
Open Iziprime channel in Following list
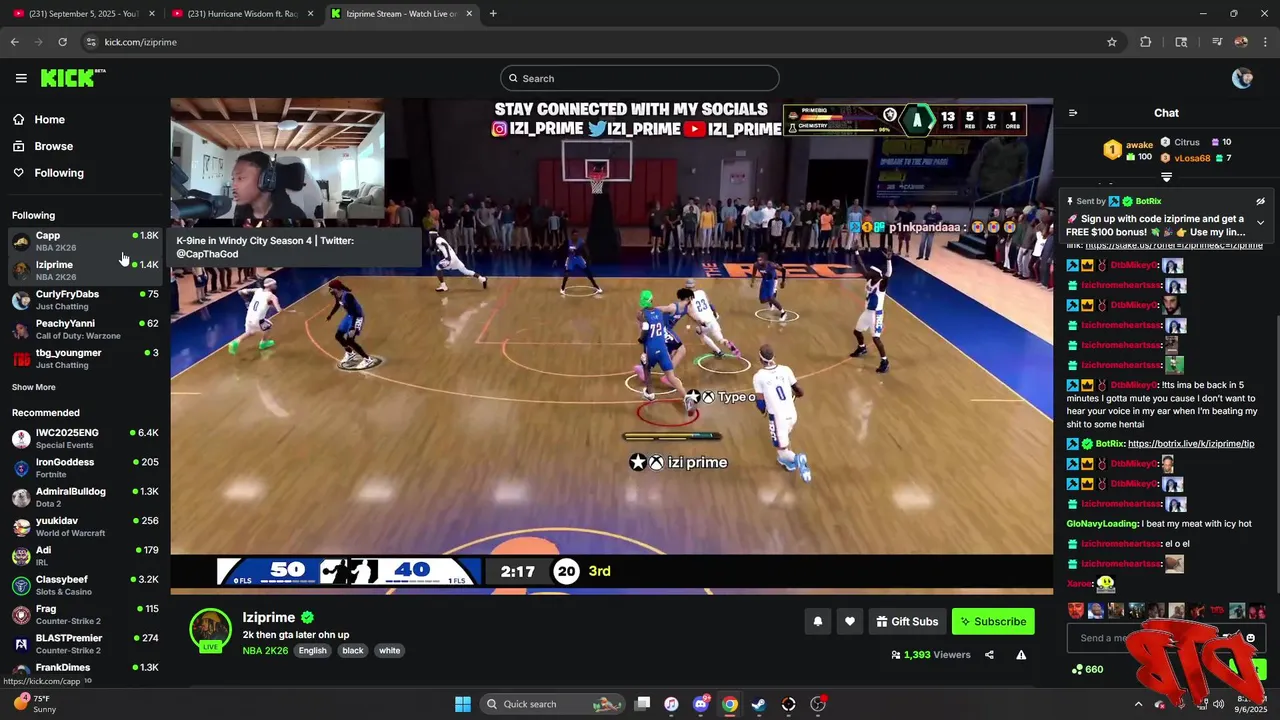tap(85, 270)
